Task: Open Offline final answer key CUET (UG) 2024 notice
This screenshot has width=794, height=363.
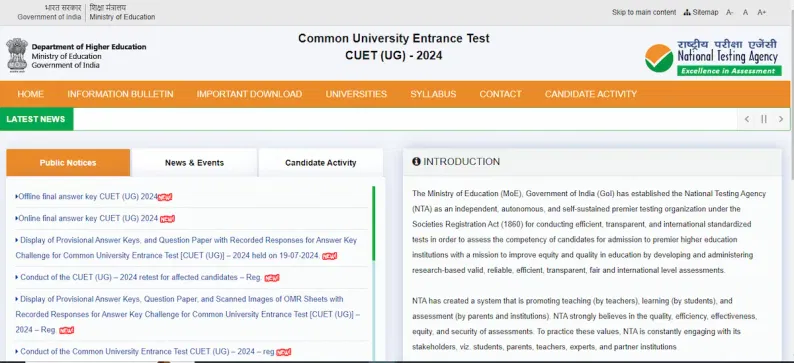Action: (x=87, y=196)
